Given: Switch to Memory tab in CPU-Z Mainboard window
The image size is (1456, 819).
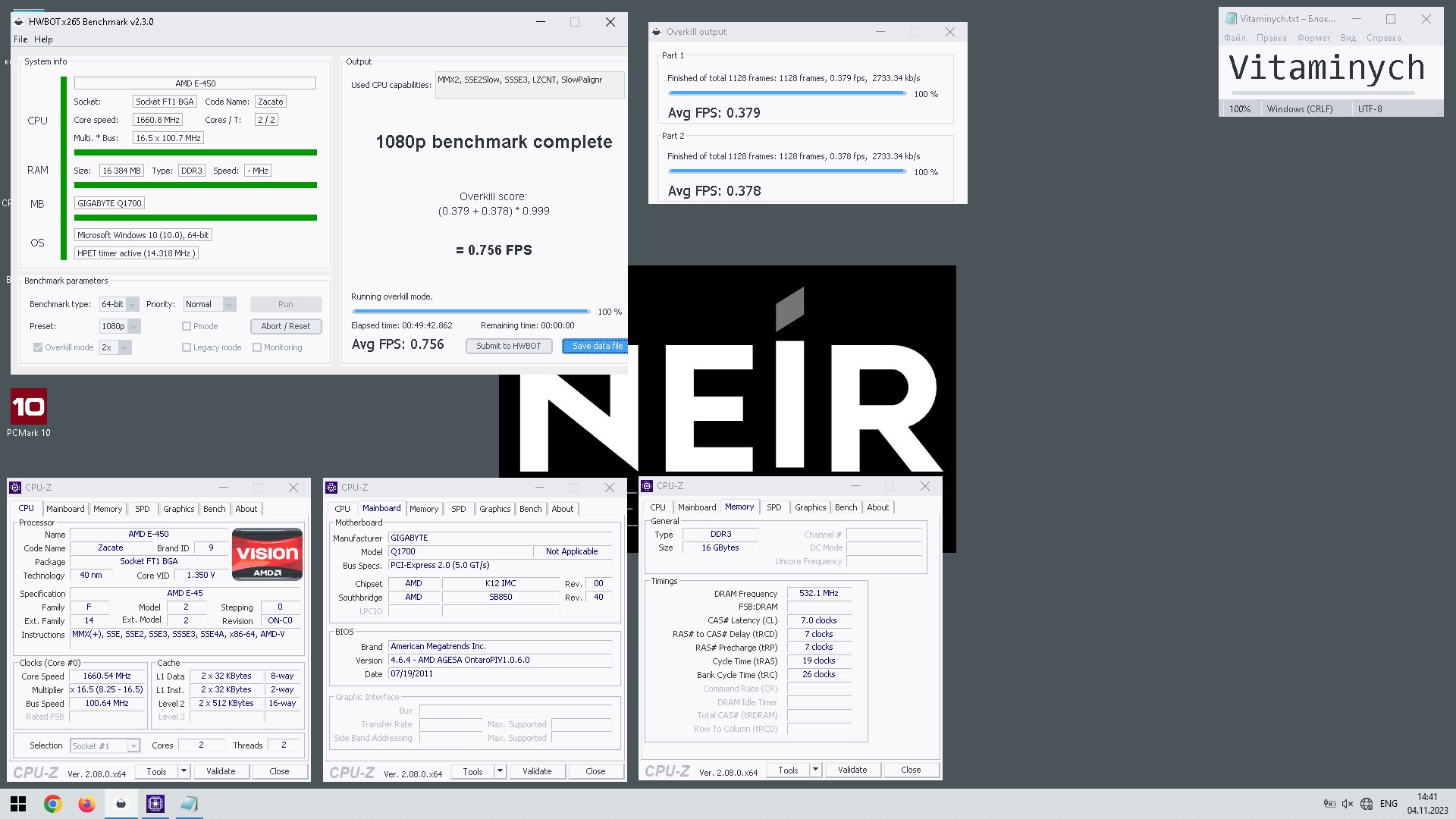Looking at the screenshot, I should click(x=424, y=509).
